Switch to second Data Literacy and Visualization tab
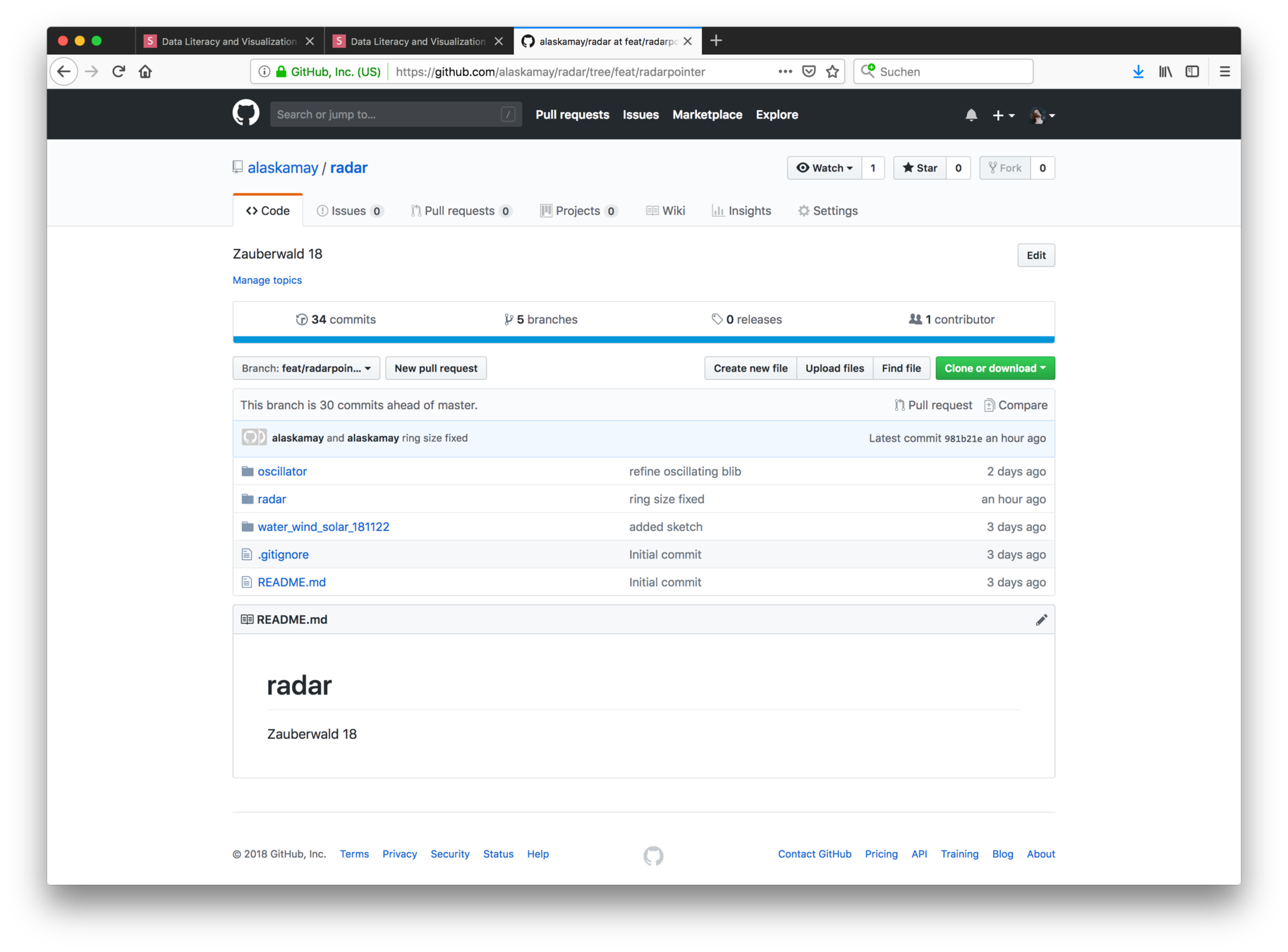 tap(418, 41)
